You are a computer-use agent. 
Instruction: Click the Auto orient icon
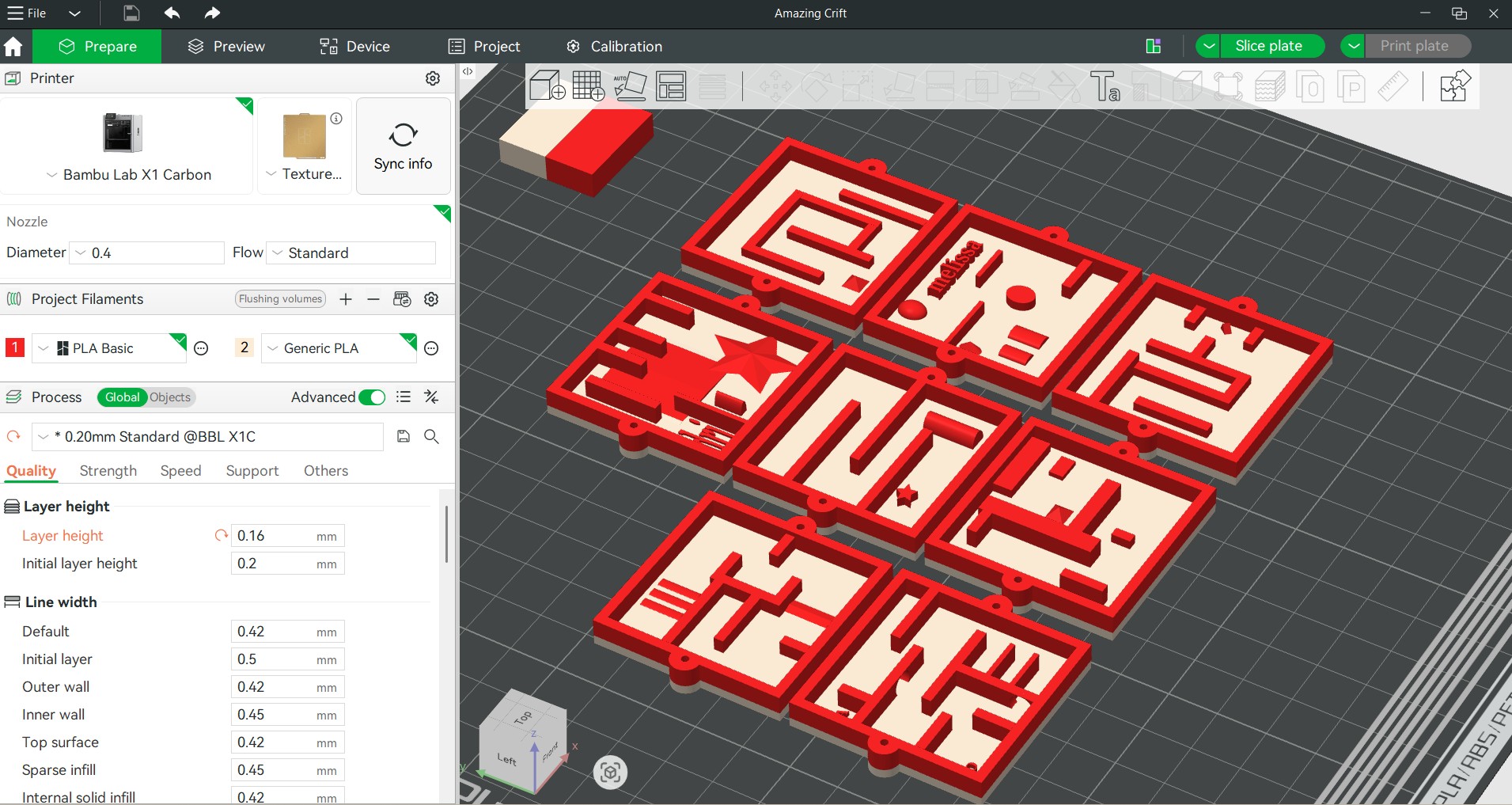(630, 86)
